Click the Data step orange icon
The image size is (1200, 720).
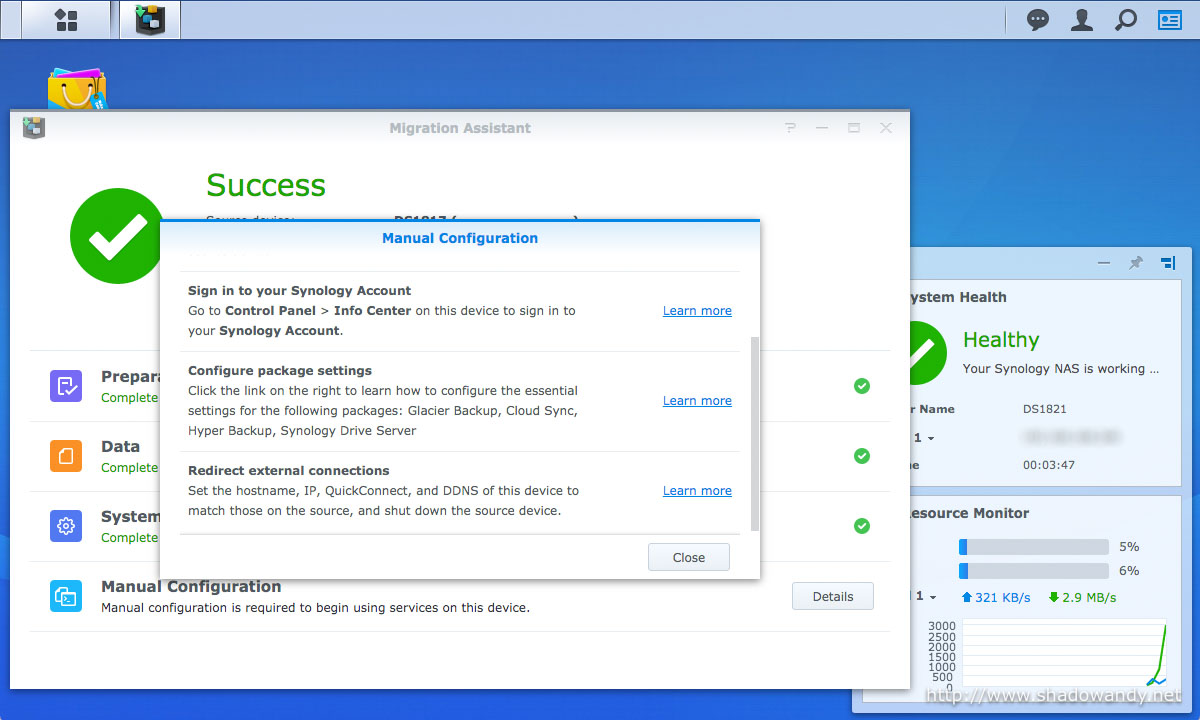point(66,456)
